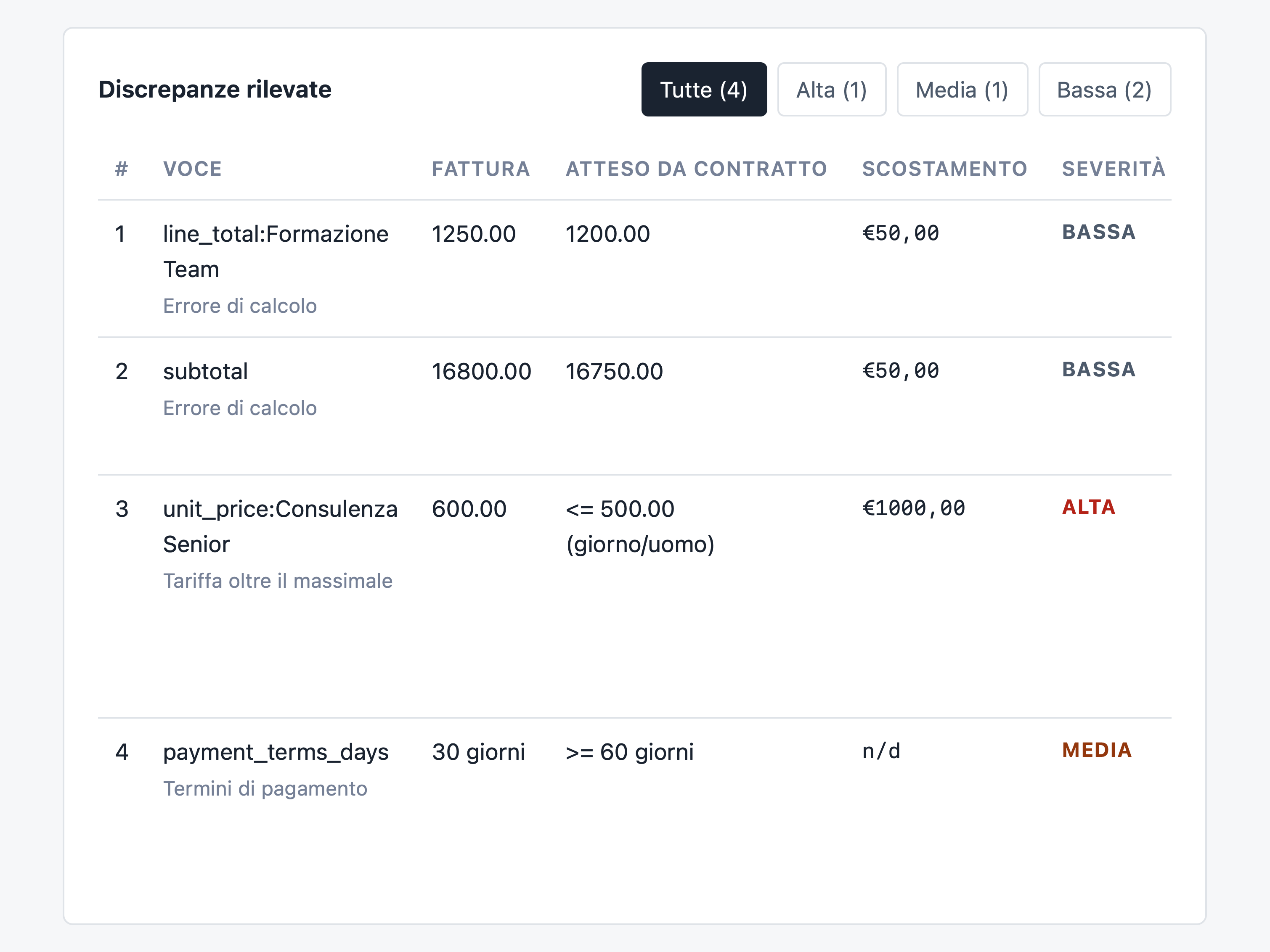The image size is (1270, 952).
Task: Click expected value 1200.00
Action: pyautogui.click(x=607, y=234)
